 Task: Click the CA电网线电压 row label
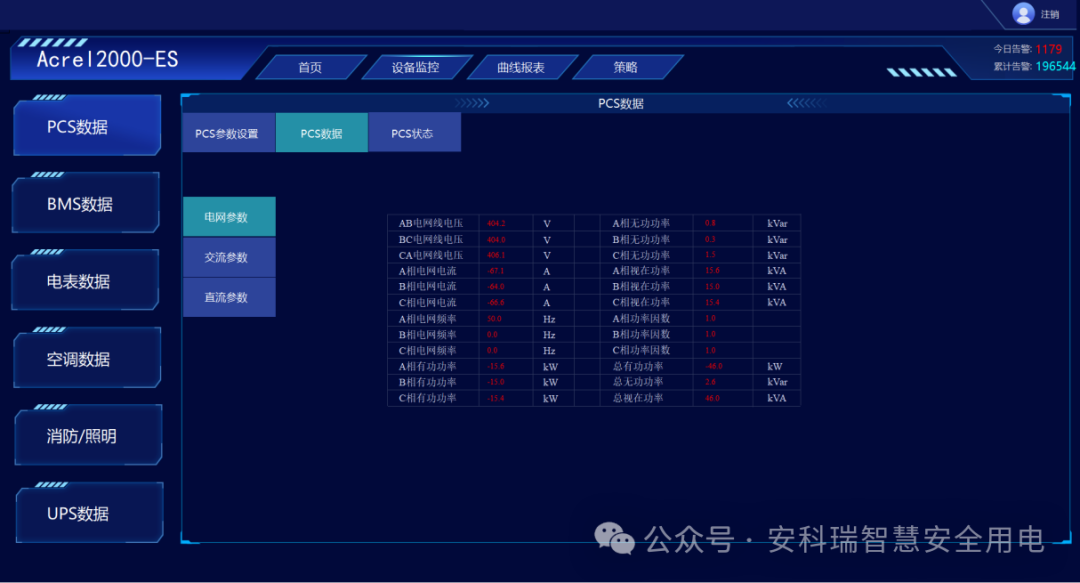point(430,256)
